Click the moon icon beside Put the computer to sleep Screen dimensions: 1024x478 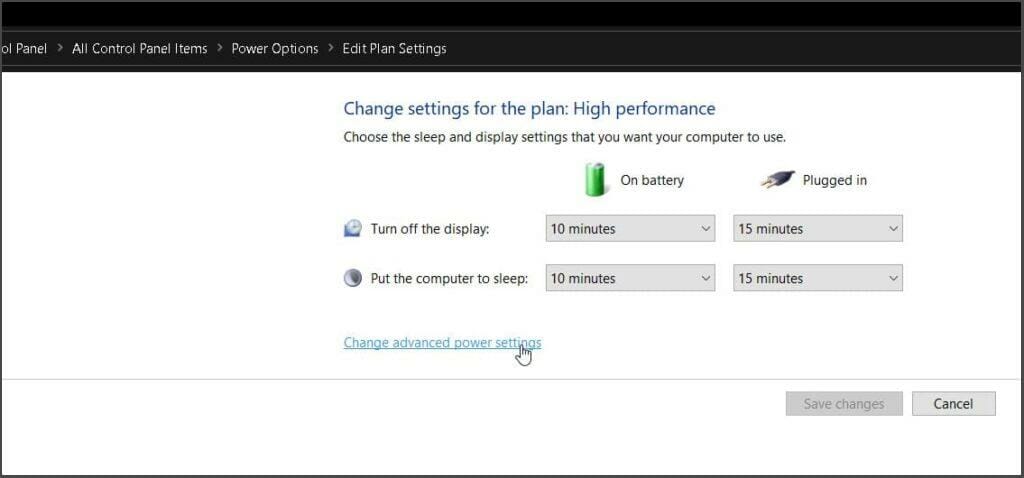click(353, 278)
